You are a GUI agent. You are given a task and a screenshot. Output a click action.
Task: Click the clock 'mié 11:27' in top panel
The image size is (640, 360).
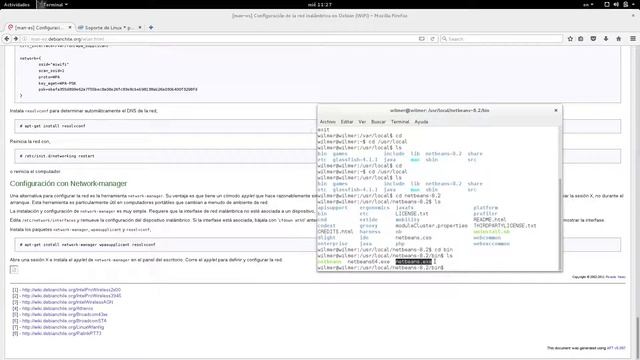[x=320, y=4]
